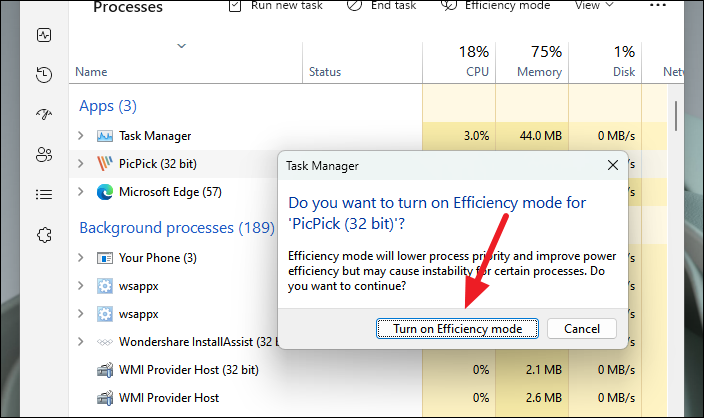Click Background processes (189) group header
Image resolution: width=704 pixels, height=418 pixels.
point(177,228)
